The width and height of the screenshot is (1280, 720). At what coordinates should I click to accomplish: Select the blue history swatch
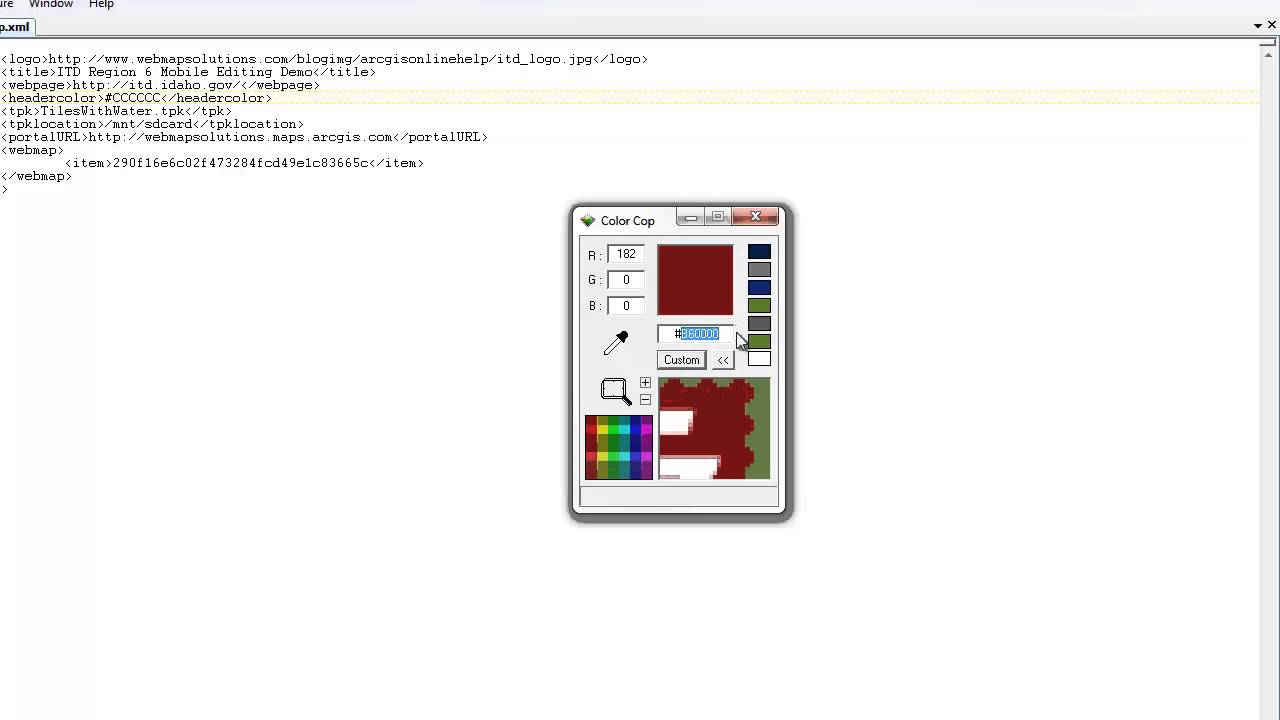pos(760,288)
